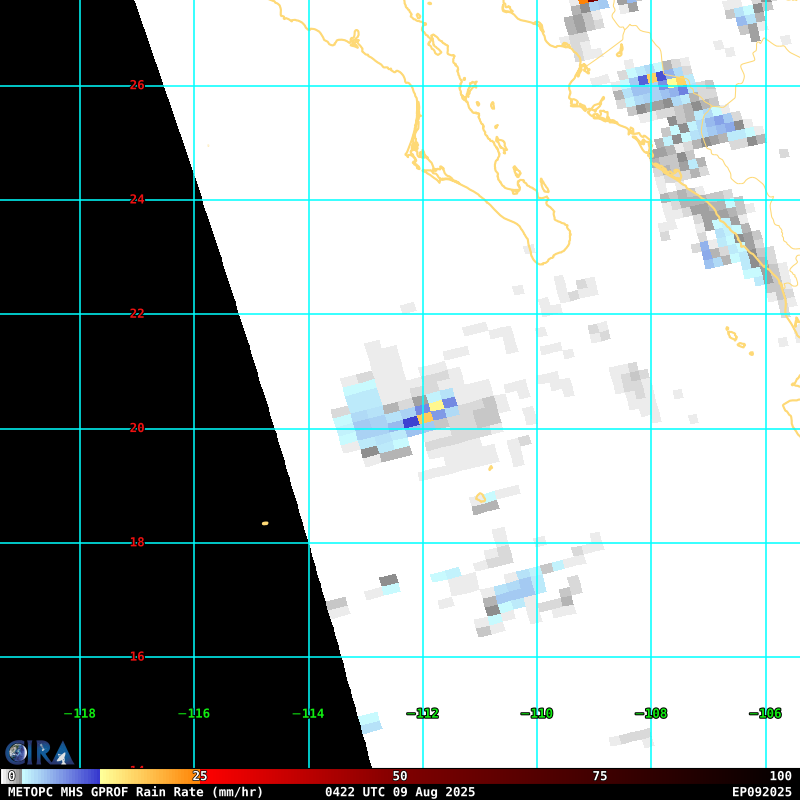
Task: Select the -114 longitude label
Action: (x=308, y=714)
